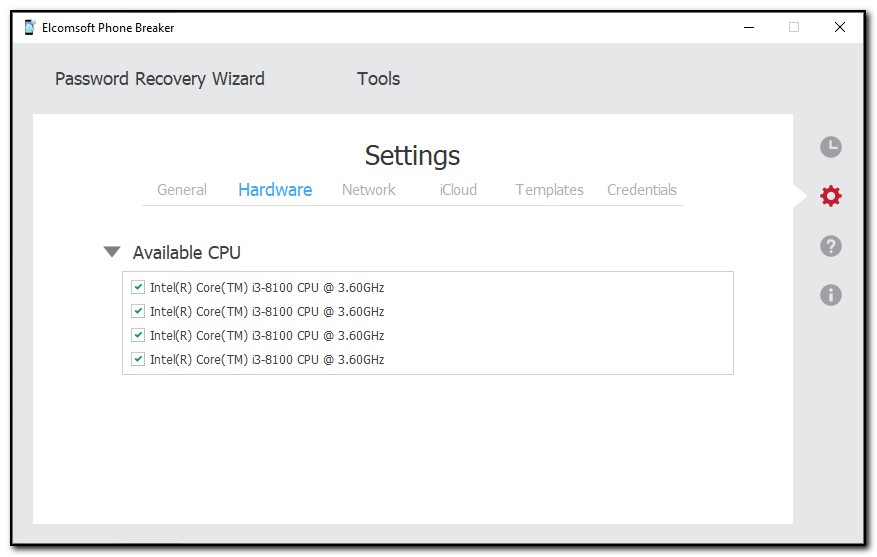This screenshot has width=877, height=557.
Task: Open the Templates settings tab
Action: click(x=549, y=190)
